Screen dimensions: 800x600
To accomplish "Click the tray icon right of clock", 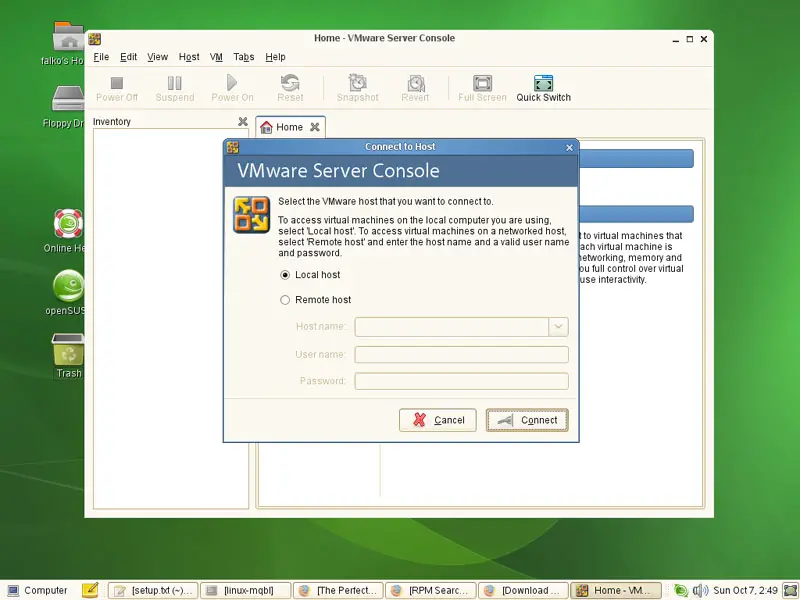I will coord(790,590).
